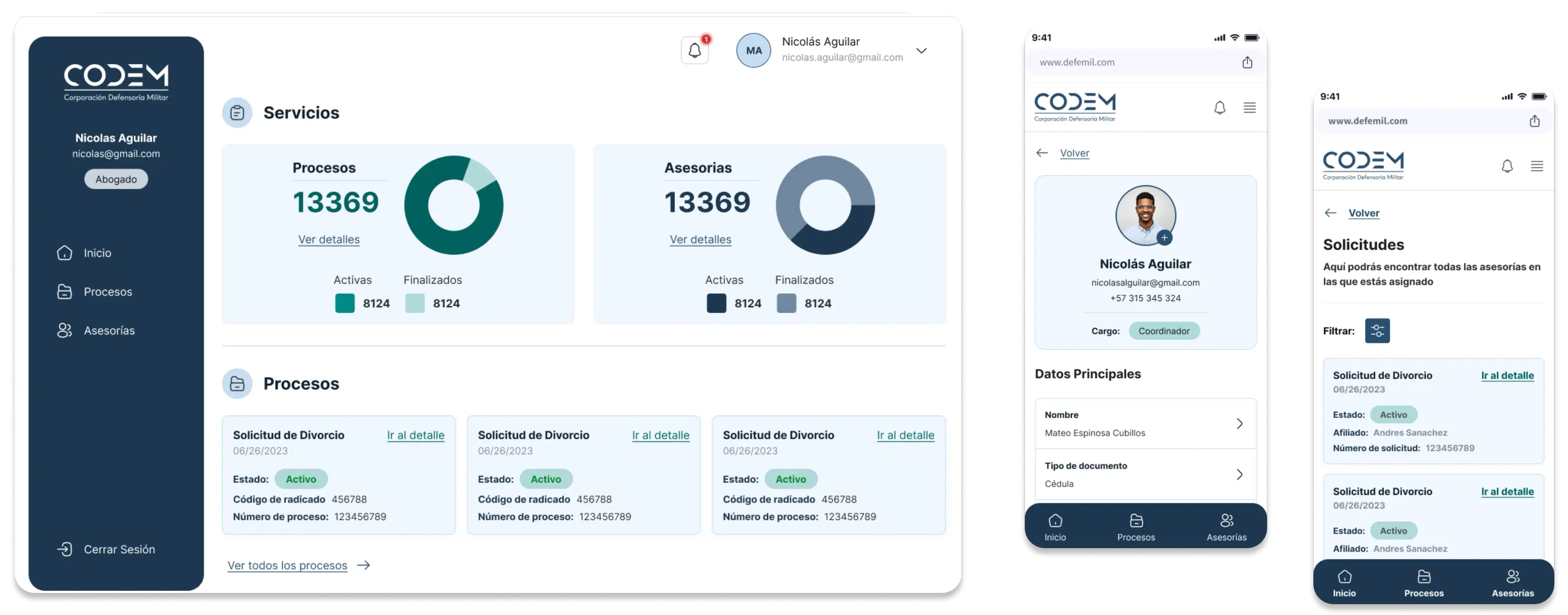The width and height of the screenshot is (1568, 615).
Task: Select Inicio tab in profile phone bottom bar
Action: (1055, 527)
